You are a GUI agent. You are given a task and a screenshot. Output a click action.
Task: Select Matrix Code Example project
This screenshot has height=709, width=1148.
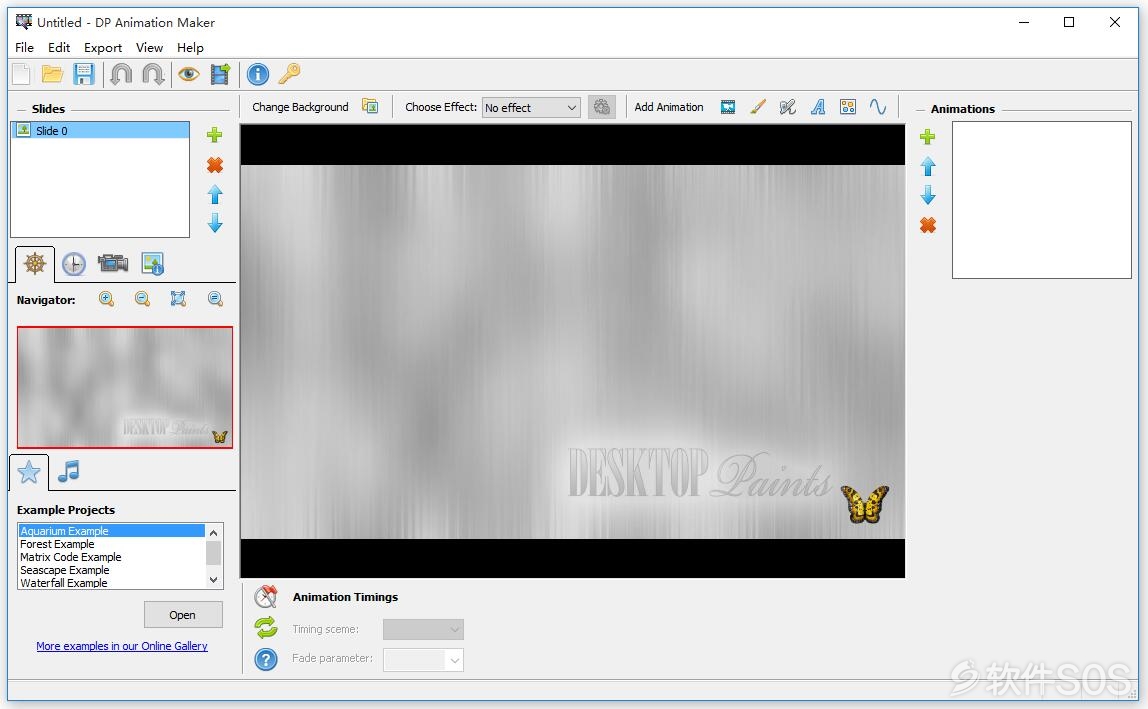click(x=111, y=557)
